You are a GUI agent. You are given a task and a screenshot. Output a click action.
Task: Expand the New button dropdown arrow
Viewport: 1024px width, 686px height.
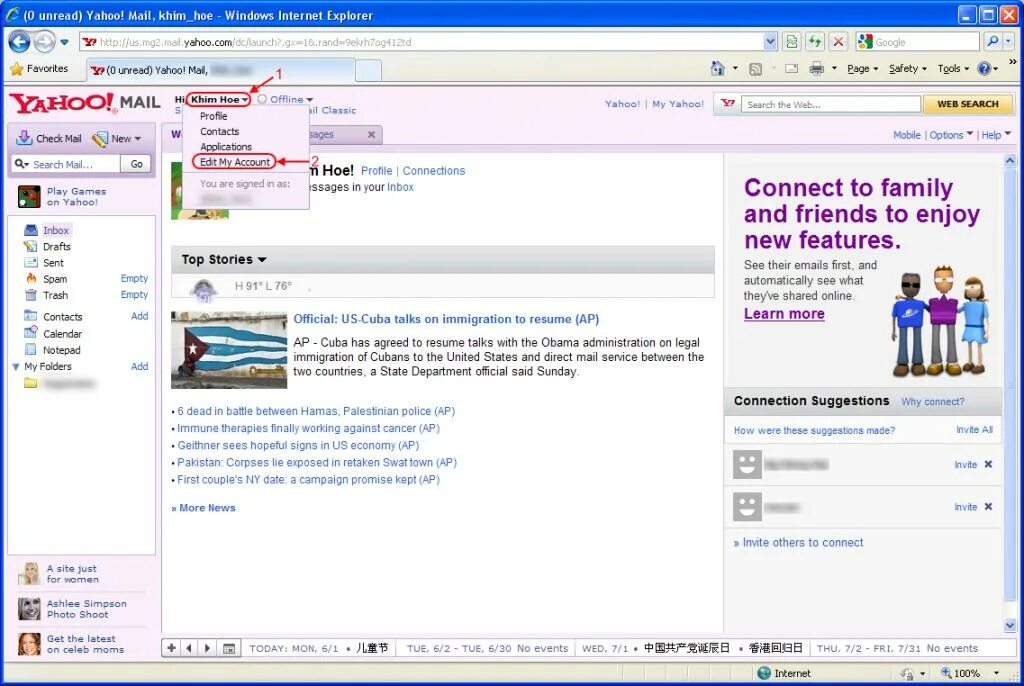[138, 139]
